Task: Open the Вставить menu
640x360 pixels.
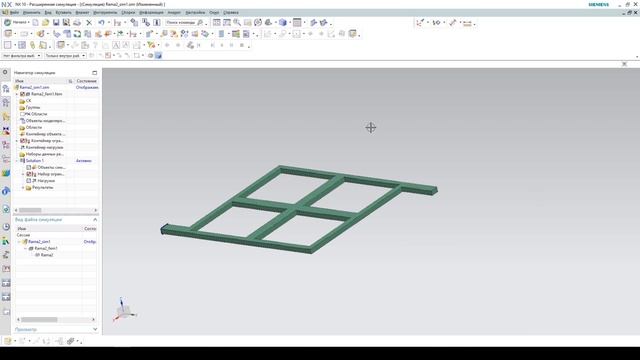Action: [63, 13]
